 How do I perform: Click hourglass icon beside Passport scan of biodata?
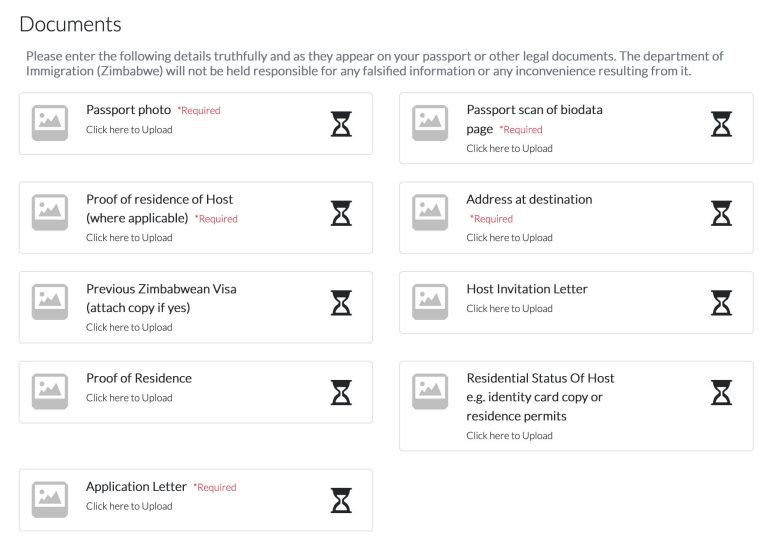[x=721, y=124]
